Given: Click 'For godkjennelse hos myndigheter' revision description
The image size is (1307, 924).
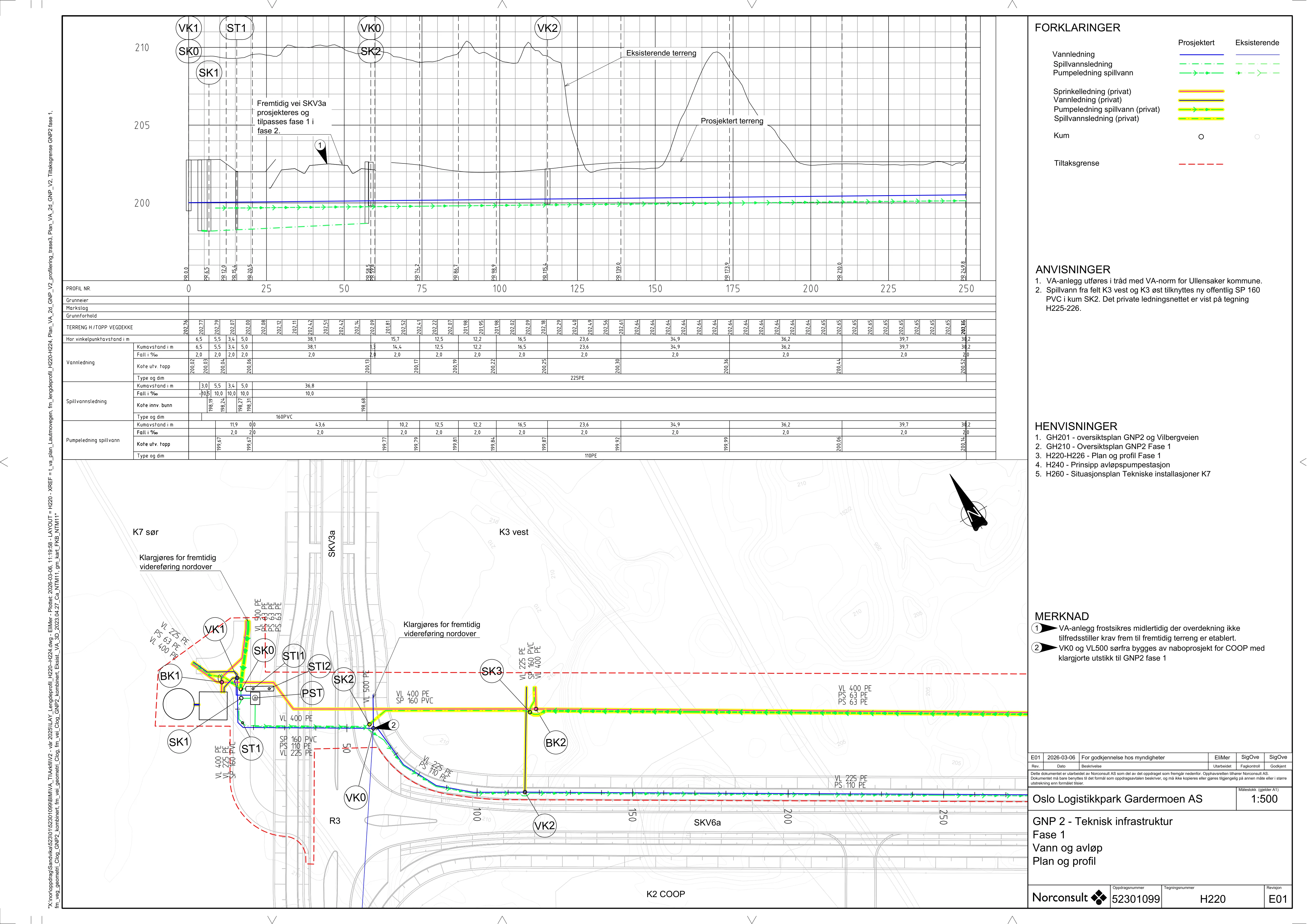Looking at the screenshot, I should tap(1123, 758).
